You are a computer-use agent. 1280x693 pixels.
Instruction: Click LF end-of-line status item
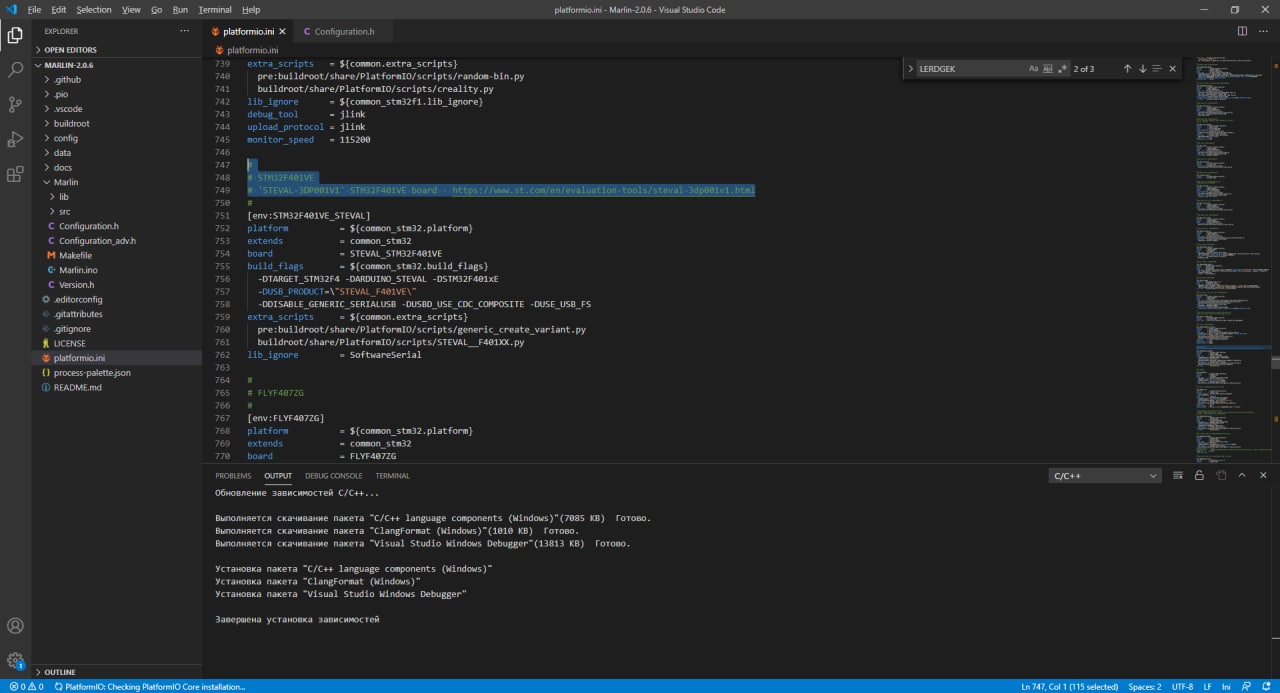click(1207, 686)
